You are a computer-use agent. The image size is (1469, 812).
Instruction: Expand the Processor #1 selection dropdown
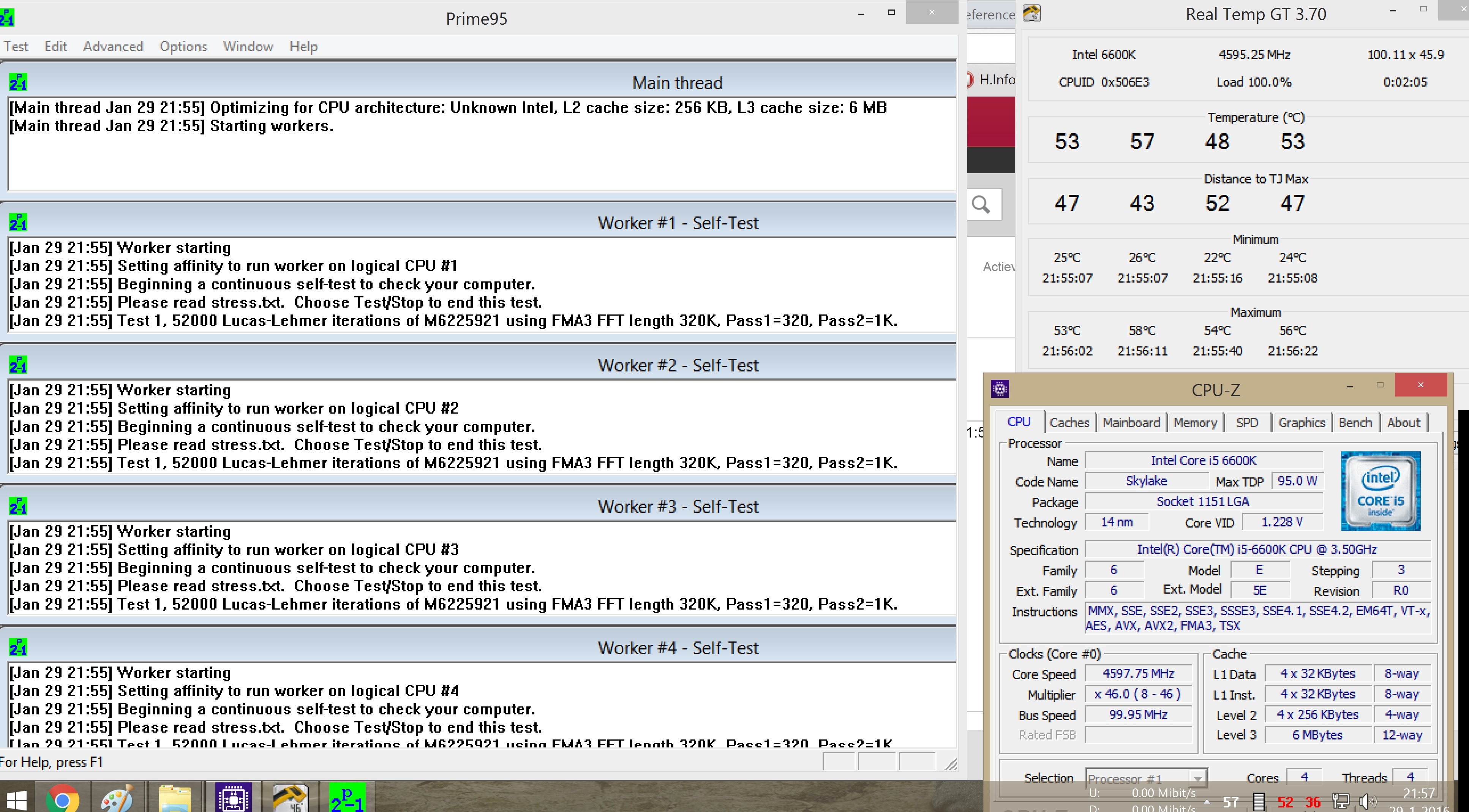pyautogui.click(x=1197, y=778)
